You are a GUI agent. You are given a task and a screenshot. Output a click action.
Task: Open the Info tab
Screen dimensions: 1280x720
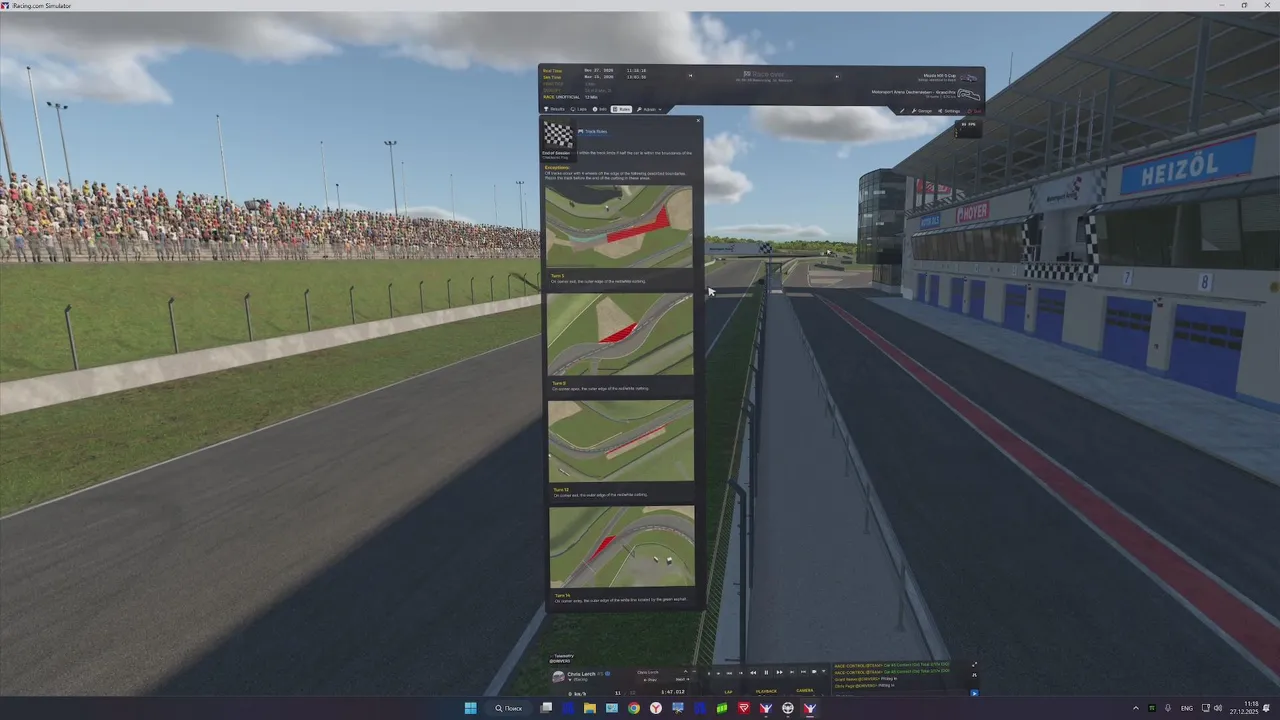coord(600,110)
